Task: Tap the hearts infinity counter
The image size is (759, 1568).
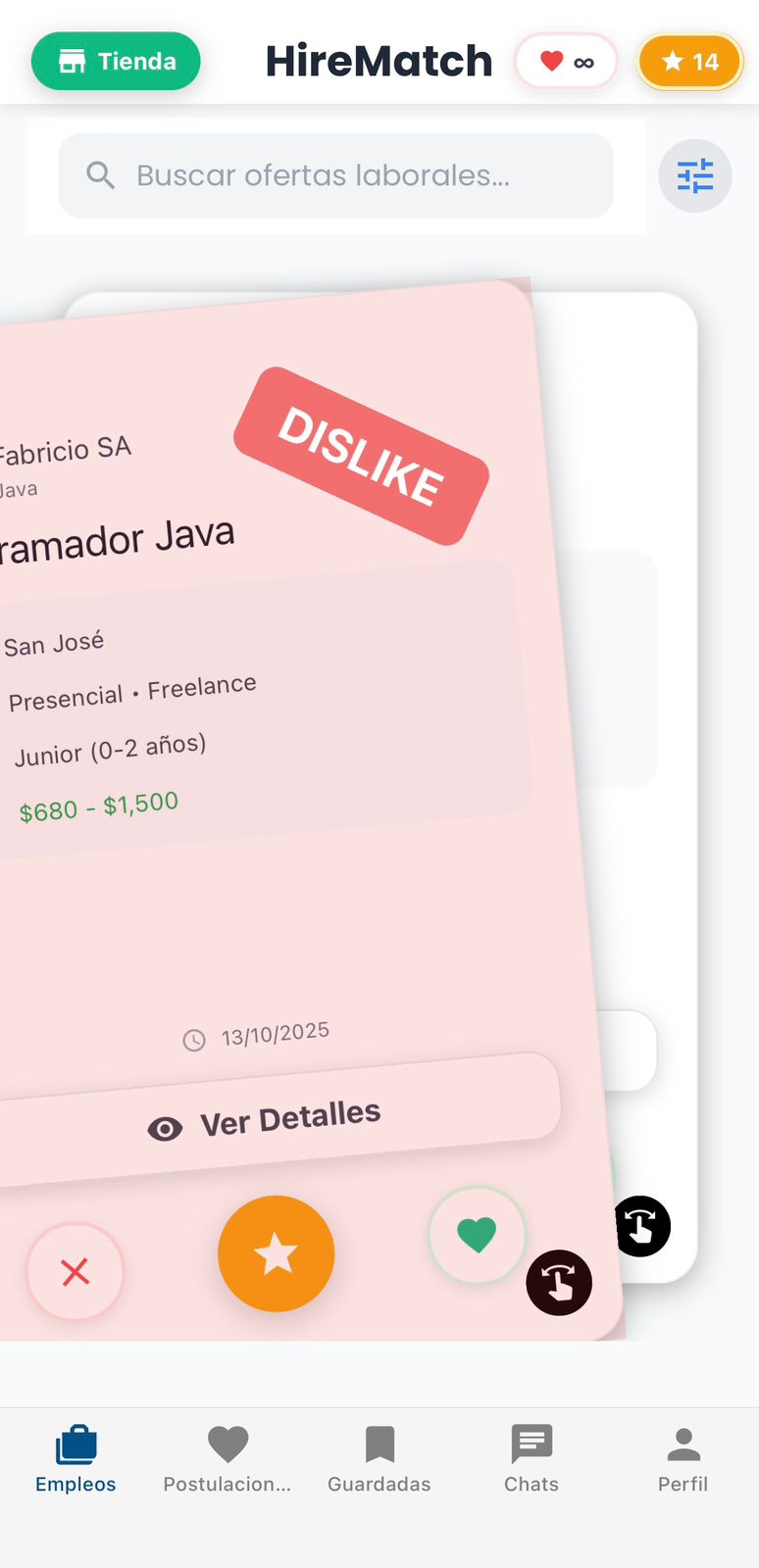Action: tap(567, 62)
